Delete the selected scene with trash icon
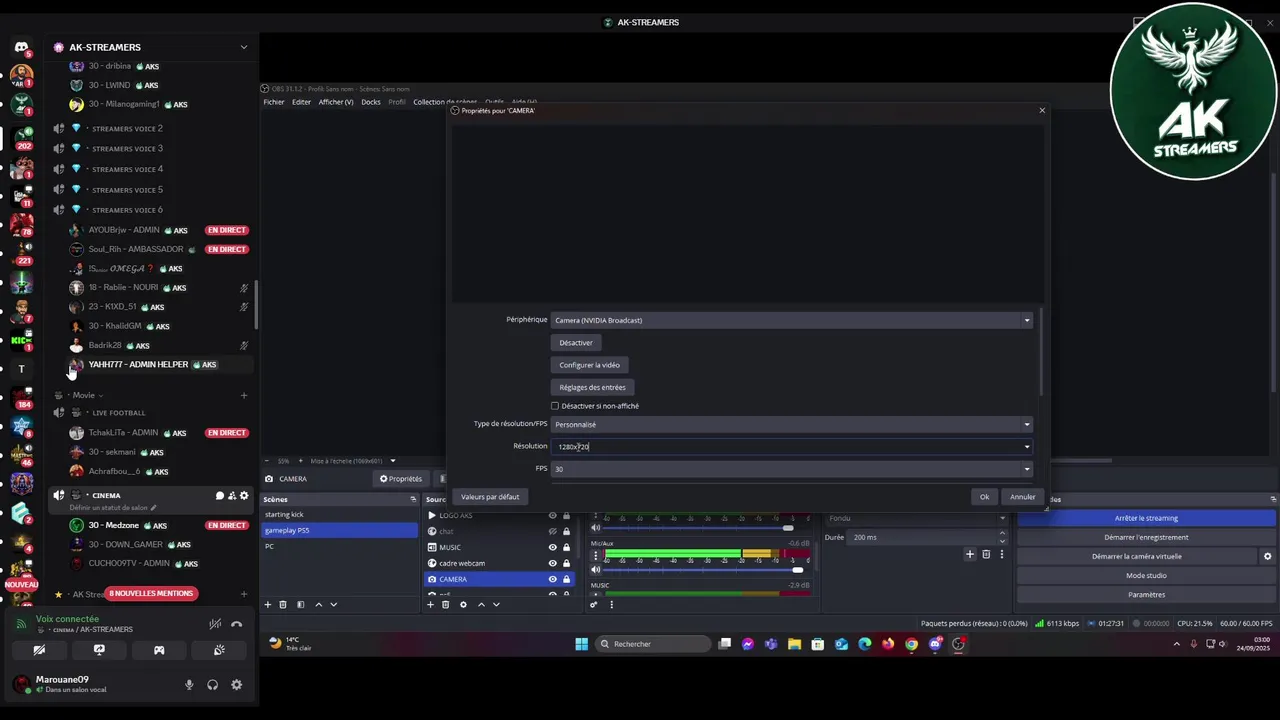 [x=283, y=604]
